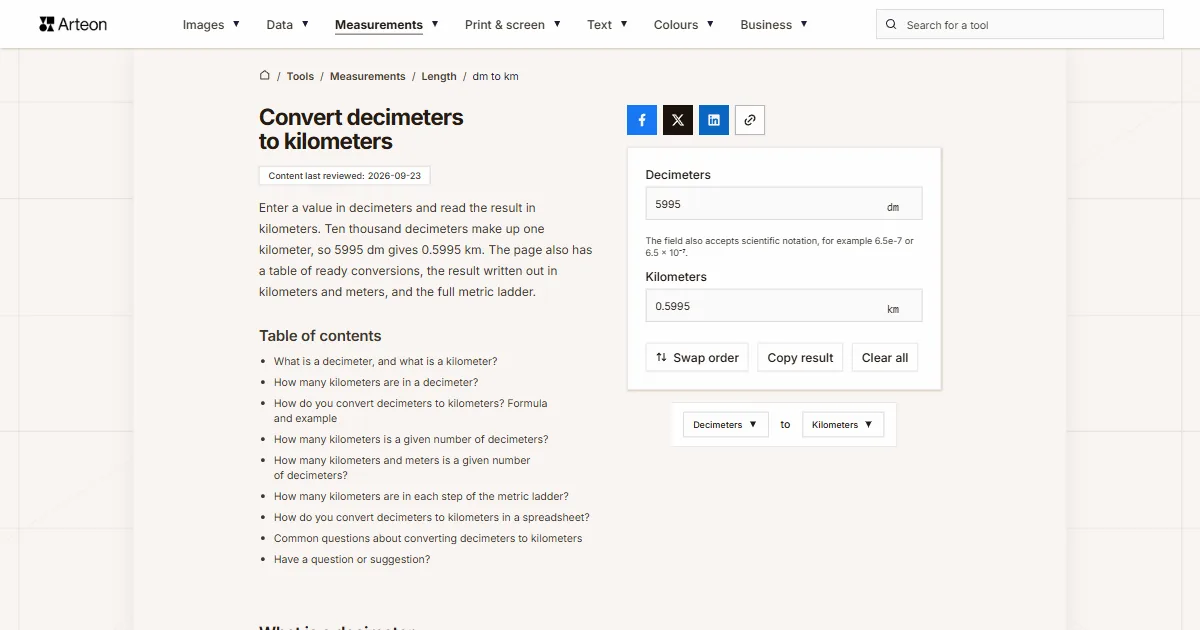Screen dimensions: 1200x630
Task: Open 'How many kilometers is a given number' link
Action: [411, 439]
